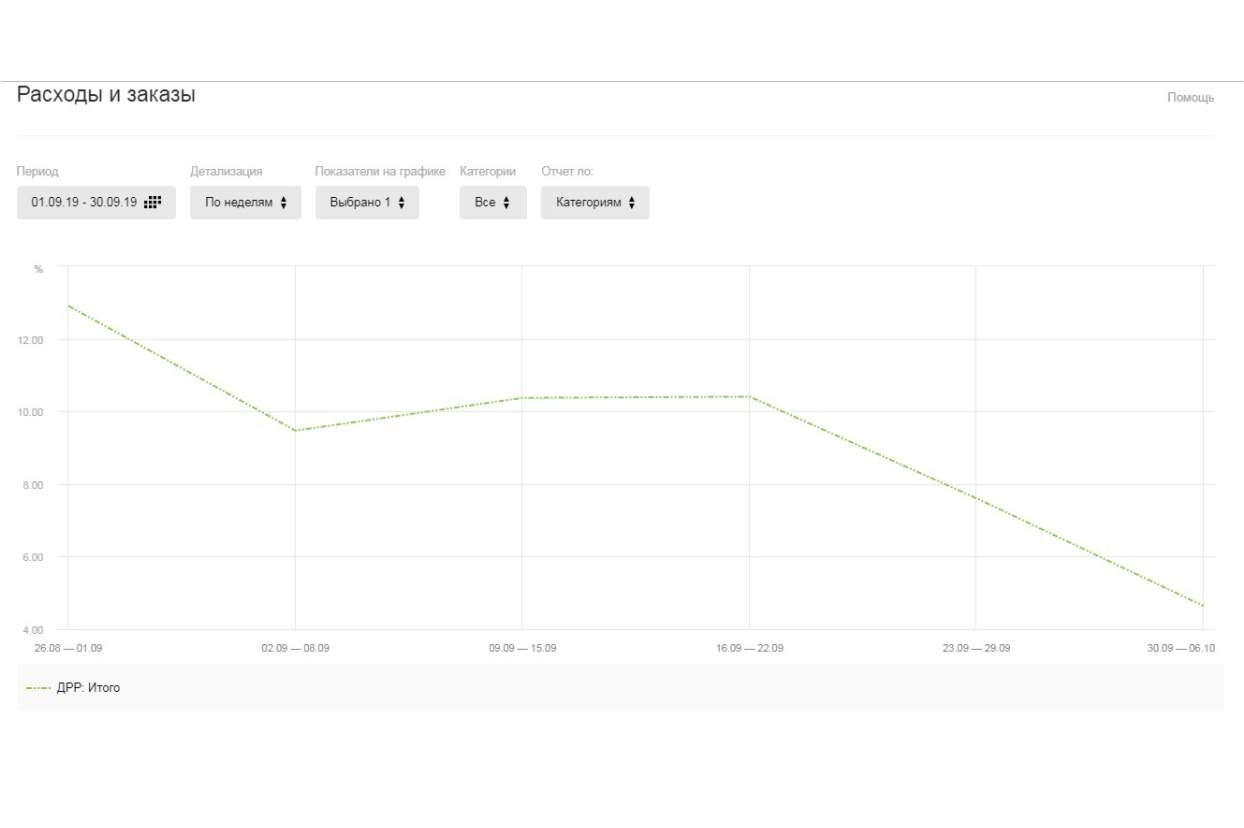Open the 'Категориям' report dropdown
The image size is (1244, 828).
tap(595, 202)
